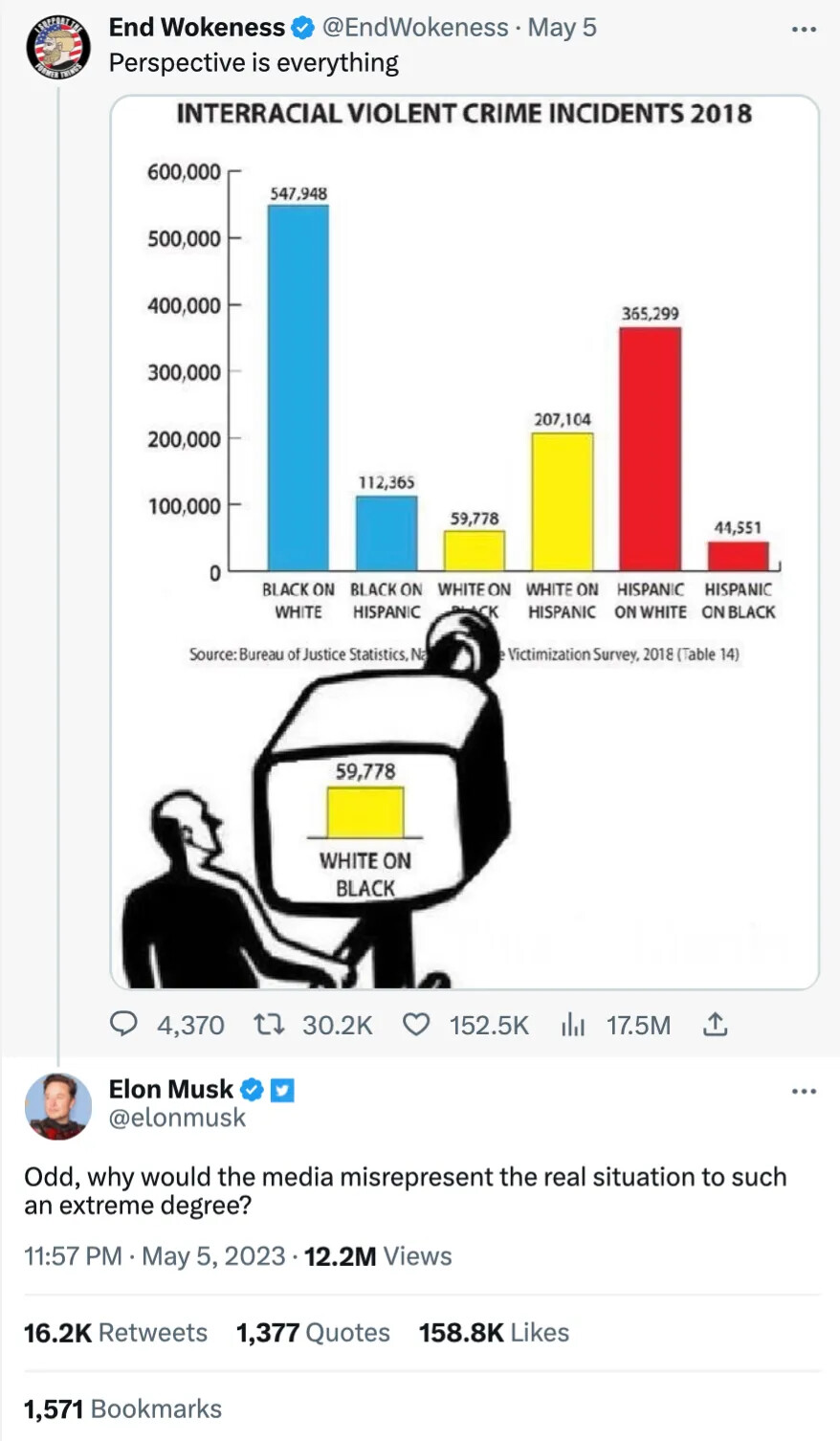Open the End Wokeness profile avatar

coord(57,45)
